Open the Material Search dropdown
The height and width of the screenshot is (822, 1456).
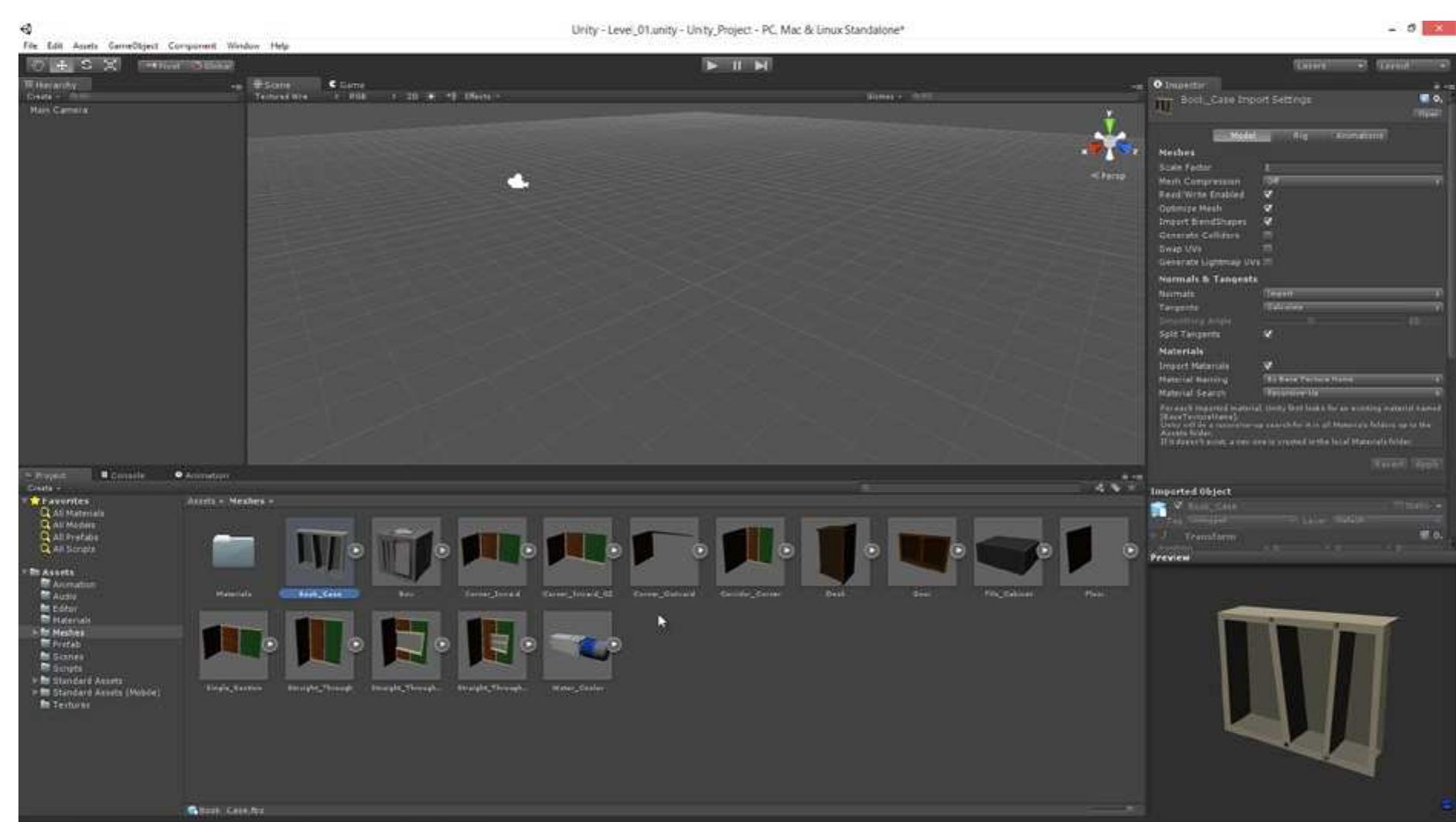pyautogui.click(x=1352, y=393)
